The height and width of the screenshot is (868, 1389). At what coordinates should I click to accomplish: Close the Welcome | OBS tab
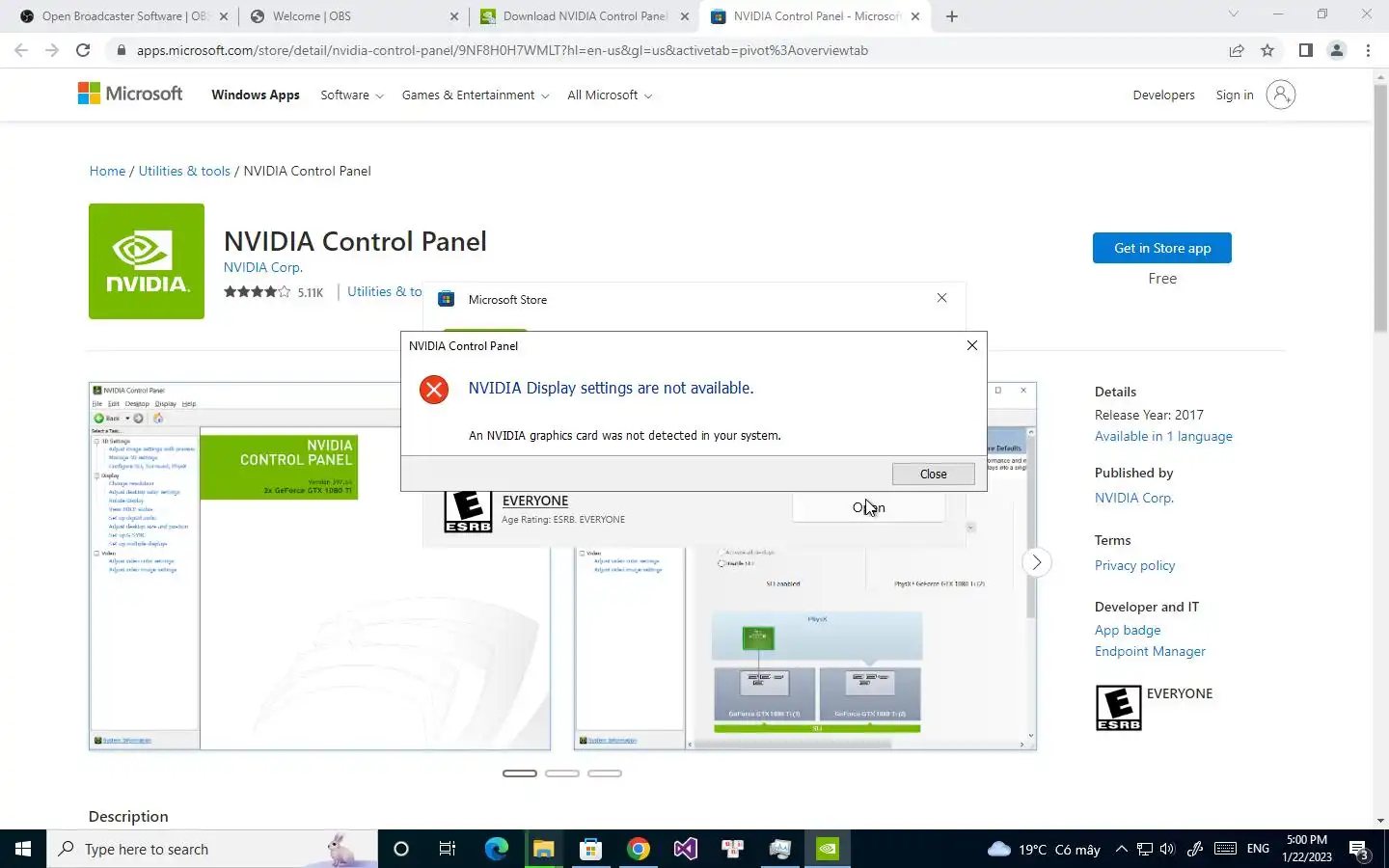click(x=454, y=16)
